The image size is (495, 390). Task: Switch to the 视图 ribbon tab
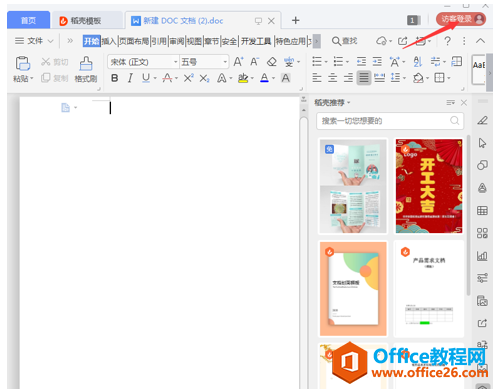tap(194, 41)
